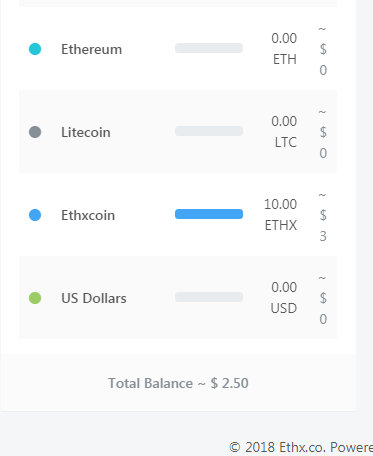Click the gray Litecoin color dot

(35, 132)
